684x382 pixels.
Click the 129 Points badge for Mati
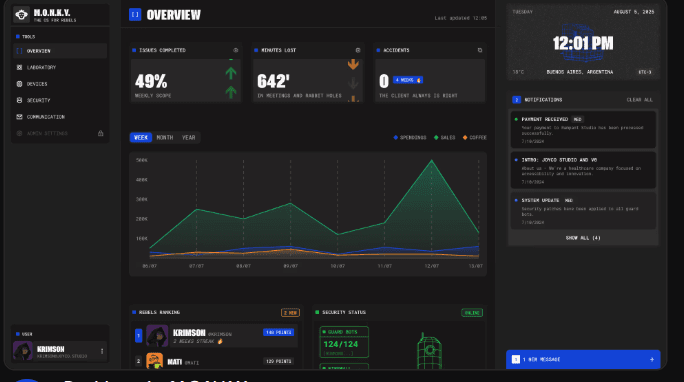tap(279, 361)
